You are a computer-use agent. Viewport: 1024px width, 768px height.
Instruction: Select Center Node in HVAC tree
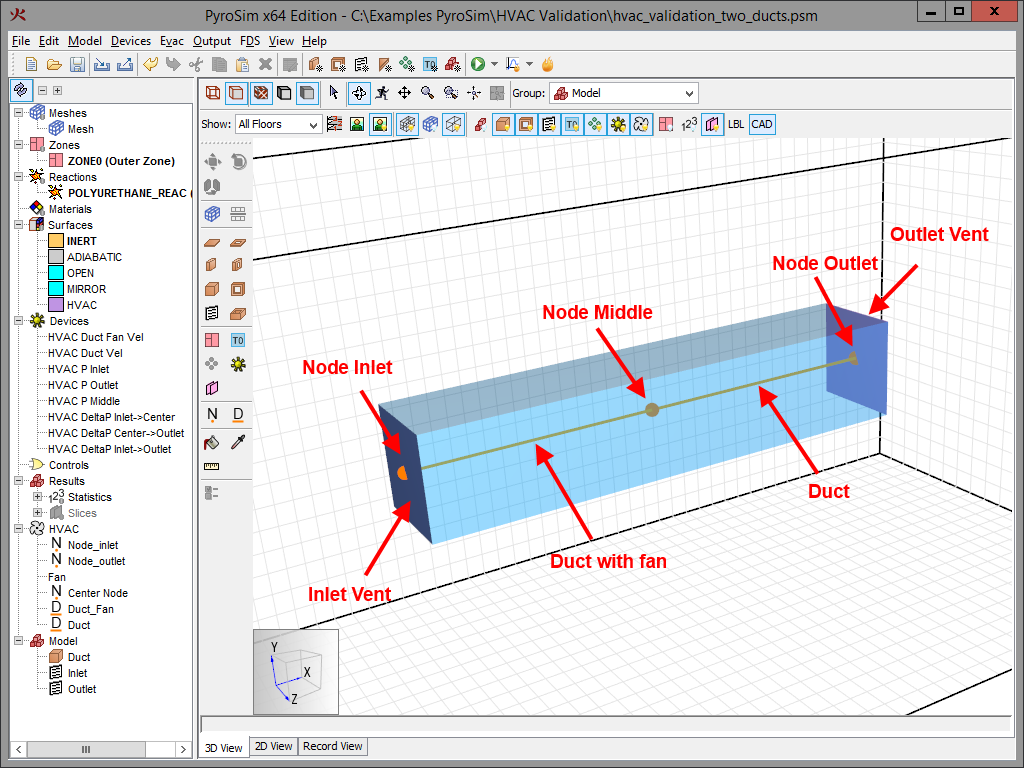97,593
